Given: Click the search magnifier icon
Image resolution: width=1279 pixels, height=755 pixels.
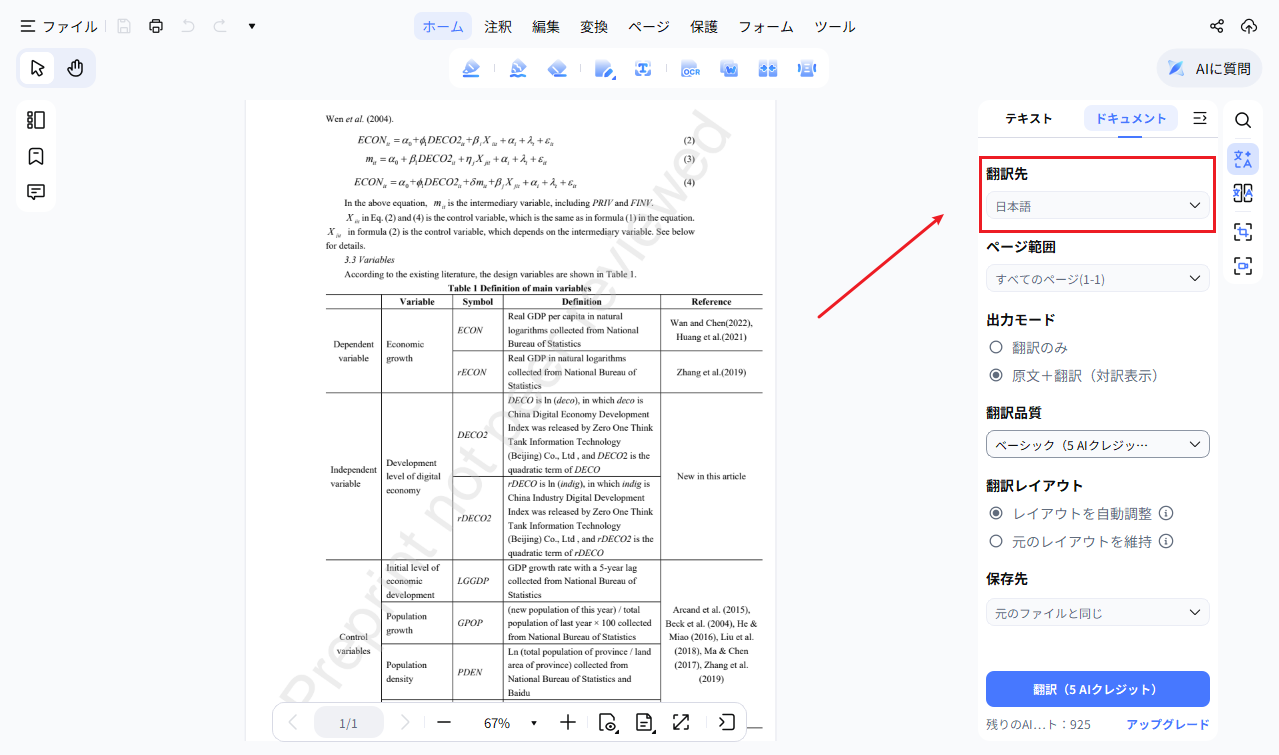Looking at the screenshot, I should (x=1243, y=120).
